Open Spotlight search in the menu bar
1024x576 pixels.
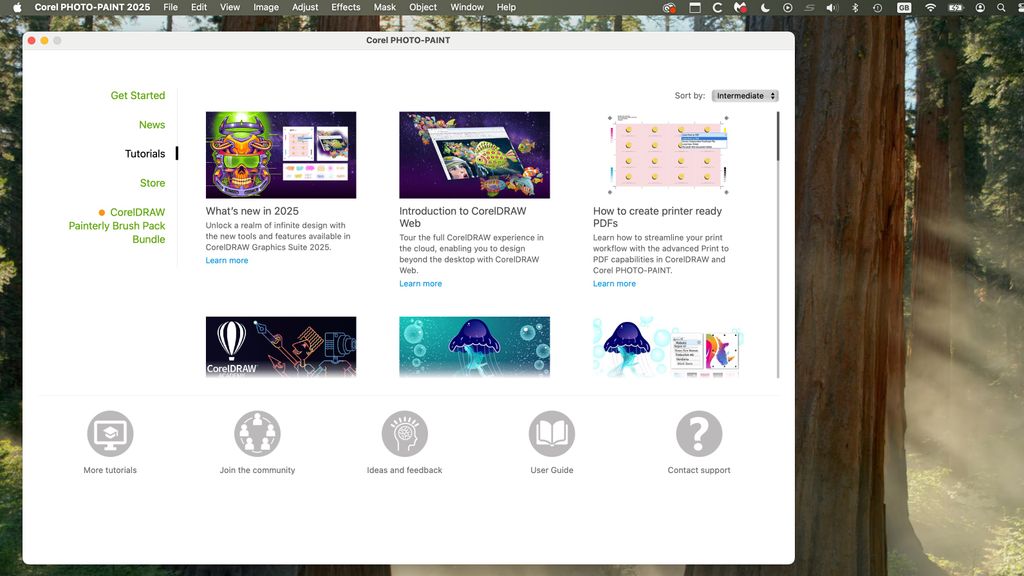[1000, 8]
